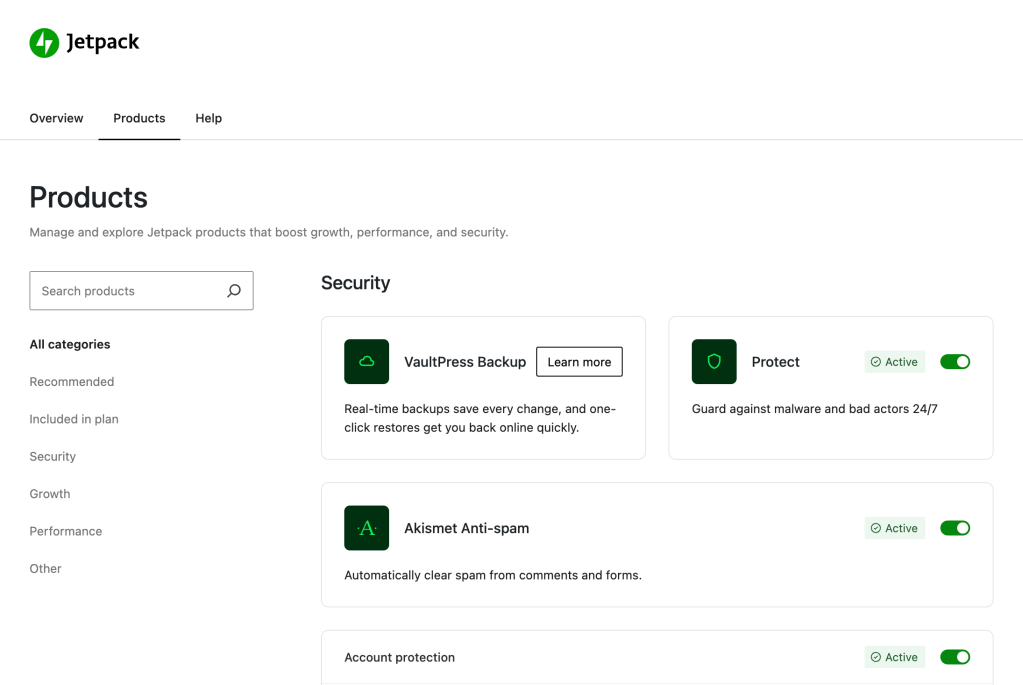Viewport: 1023px width, 685px height.
Task: Click the Active badge on Akismet Anti-spam
Action: click(894, 528)
